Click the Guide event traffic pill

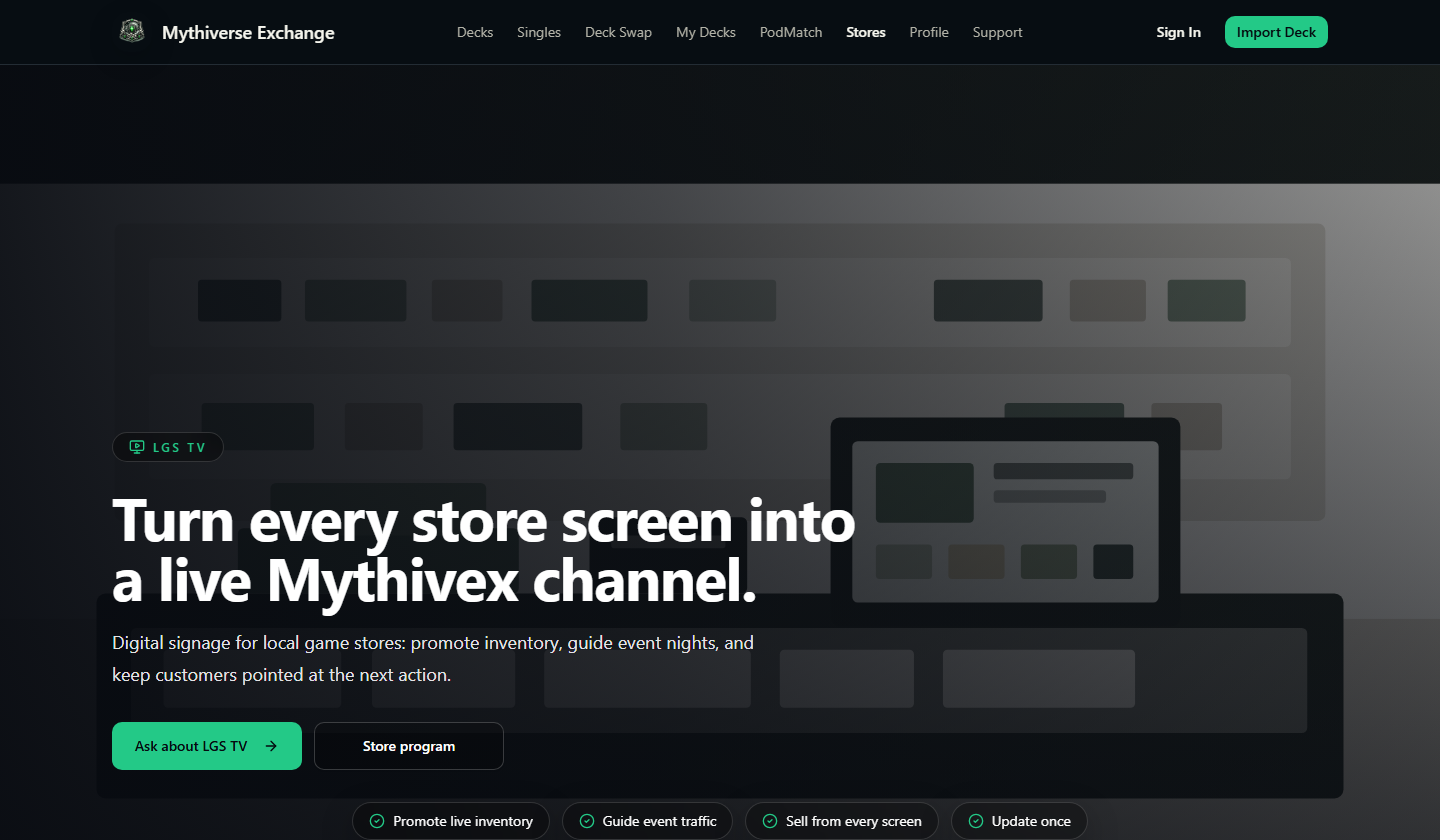647,821
